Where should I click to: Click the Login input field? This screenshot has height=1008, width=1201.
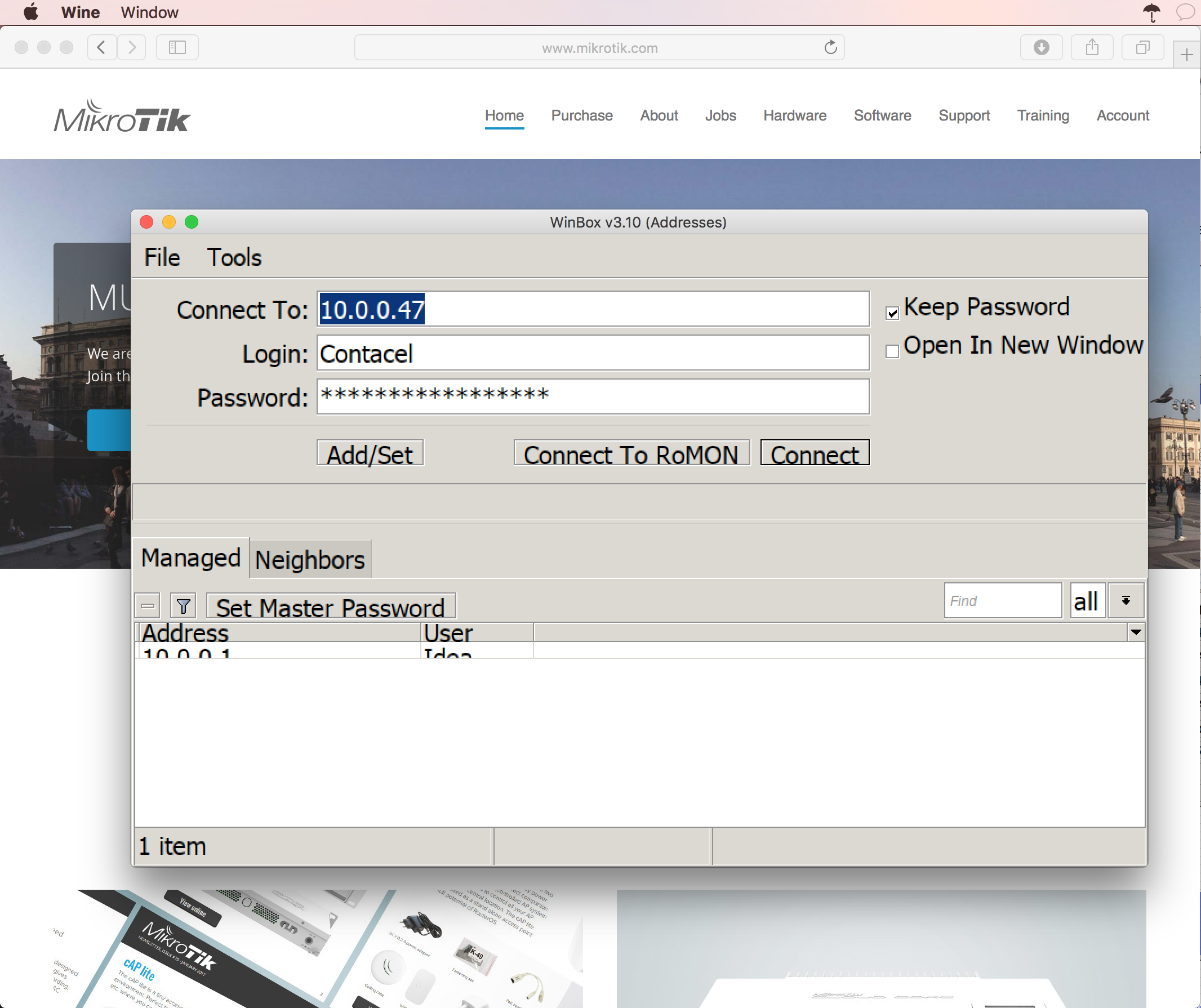click(x=593, y=353)
